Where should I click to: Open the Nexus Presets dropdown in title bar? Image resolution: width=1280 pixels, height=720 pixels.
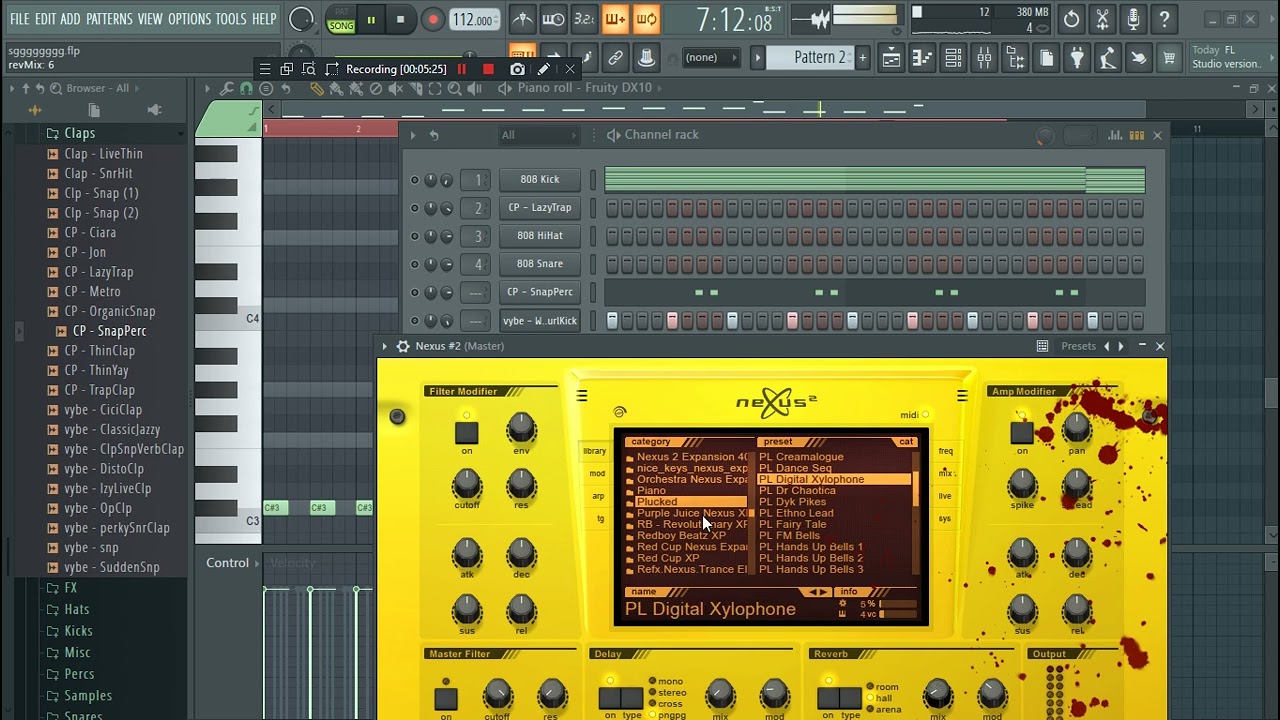coord(1078,346)
